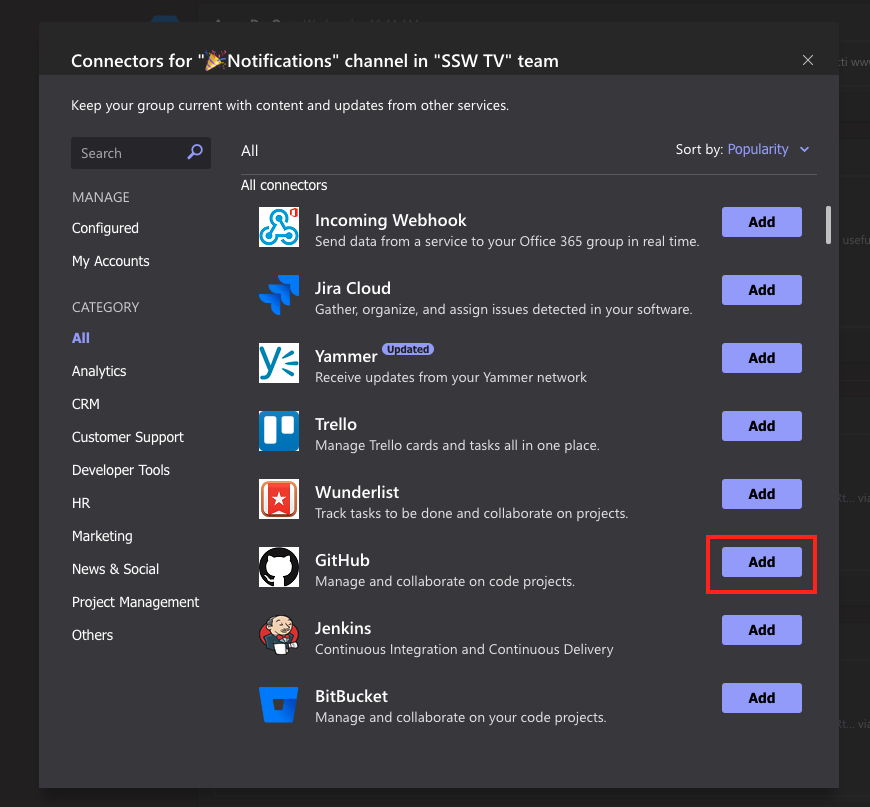Click the connectors list scrollbar
Viewport: 870px width, 807px height.
click(x=828, y=225)
